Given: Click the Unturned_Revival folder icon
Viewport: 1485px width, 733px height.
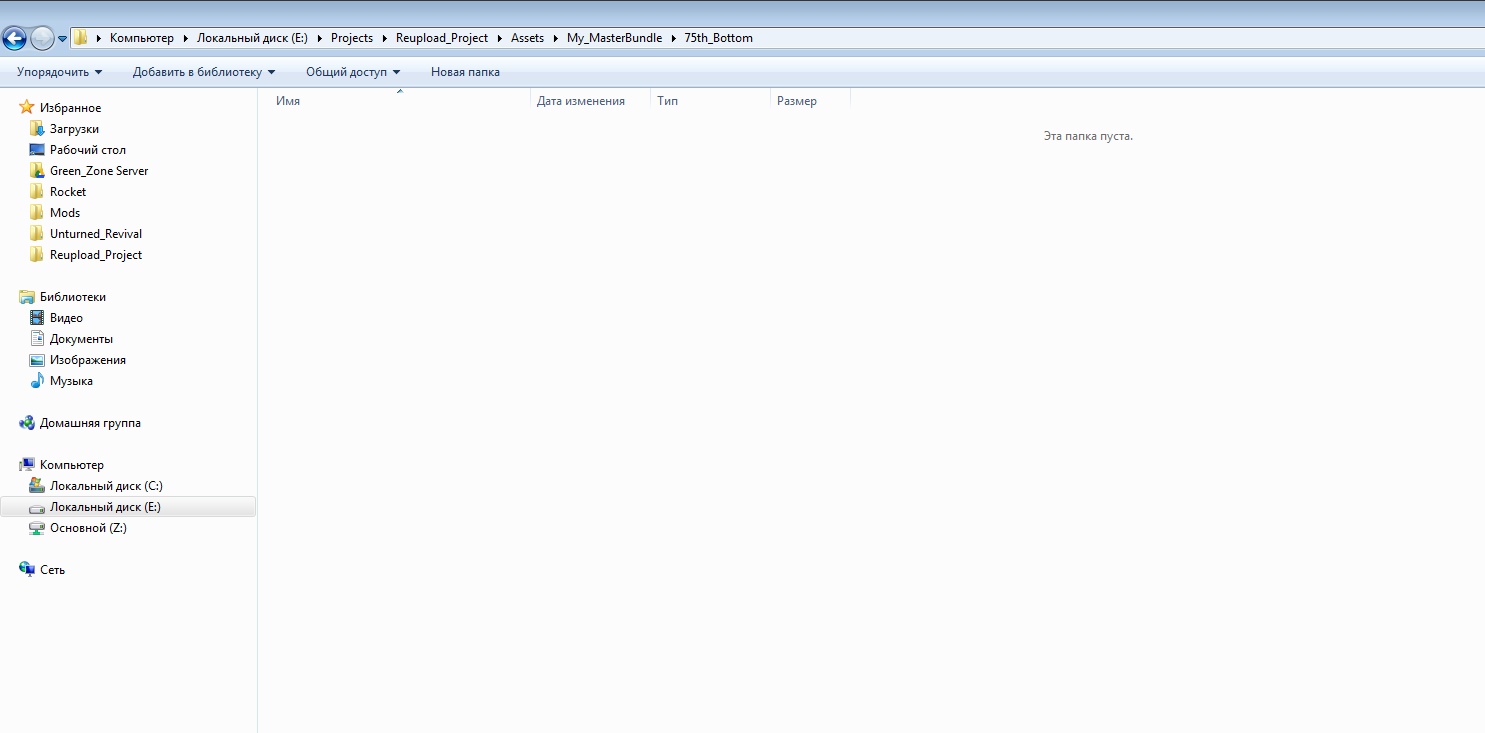Looking at the screenshot, I should (37, 234).
